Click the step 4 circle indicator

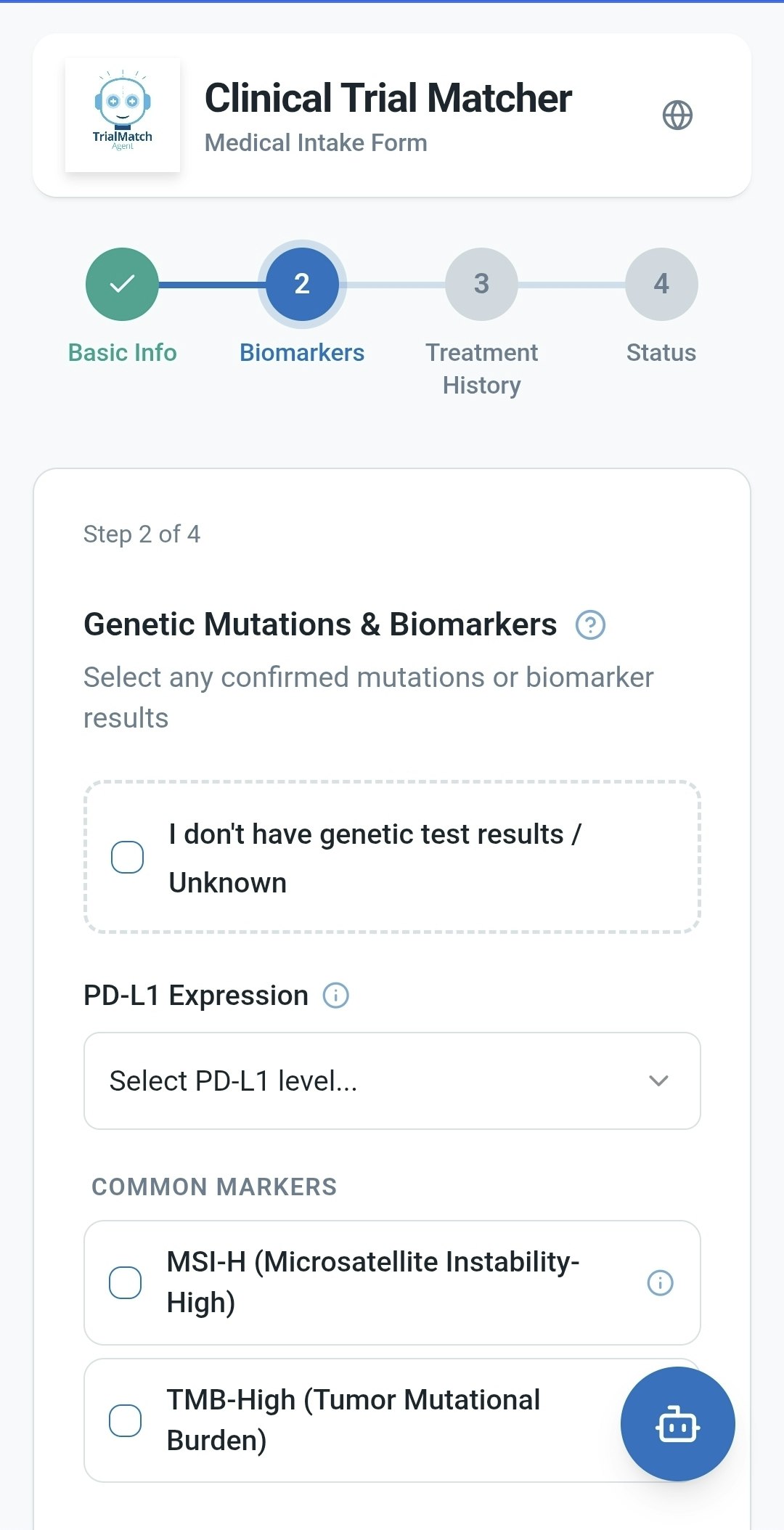(661, 284)
